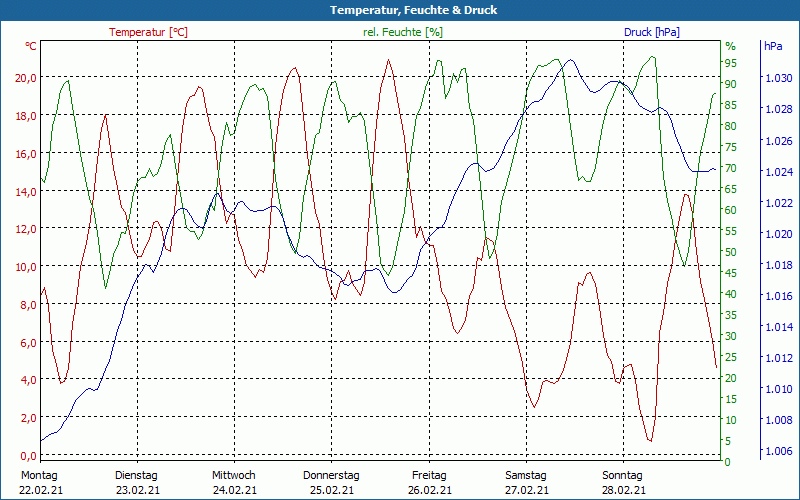Click the green '15' humidity axis value
The image size is (800, 500).
coord(731,399)
